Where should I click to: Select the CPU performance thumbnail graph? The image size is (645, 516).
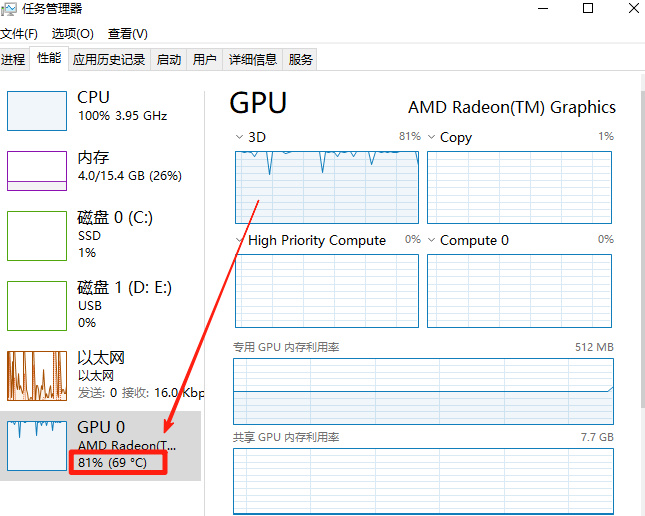pyautogui.click(x=37, y=110)
